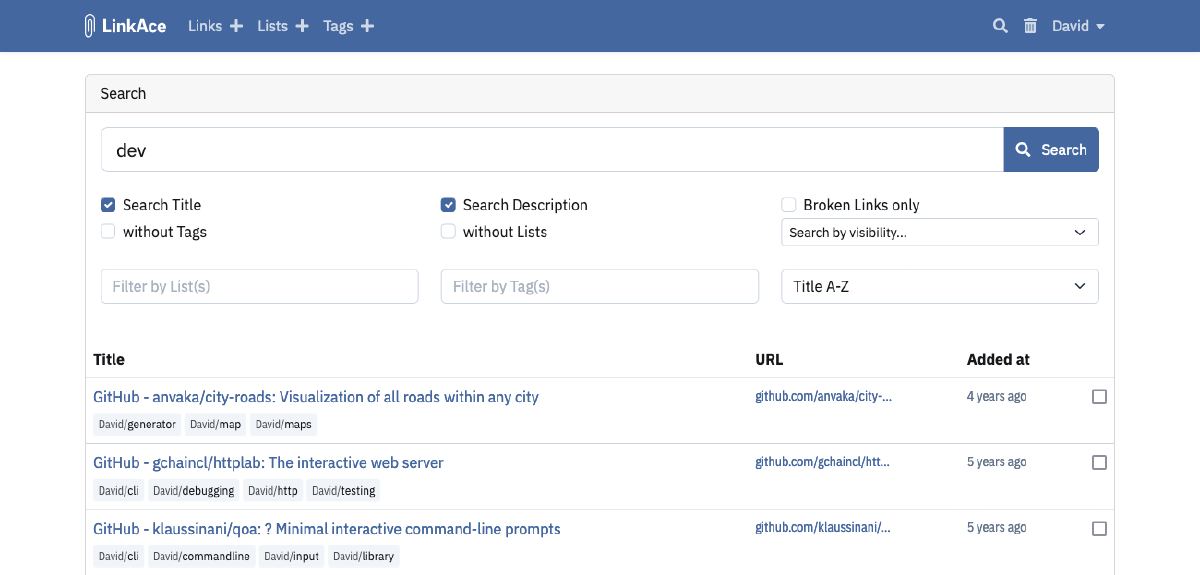Screen dimensions: 1200x575
Task: Open the LinkAce home logo
Action: point(125,26)
